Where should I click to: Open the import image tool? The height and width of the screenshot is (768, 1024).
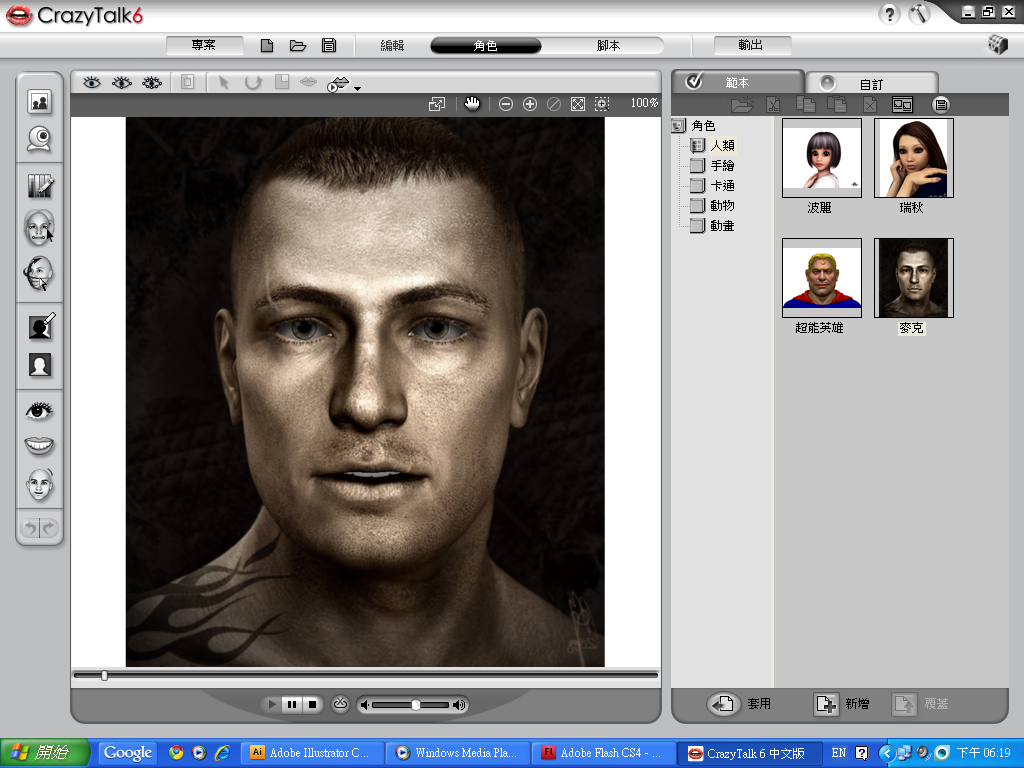(40, 101)
